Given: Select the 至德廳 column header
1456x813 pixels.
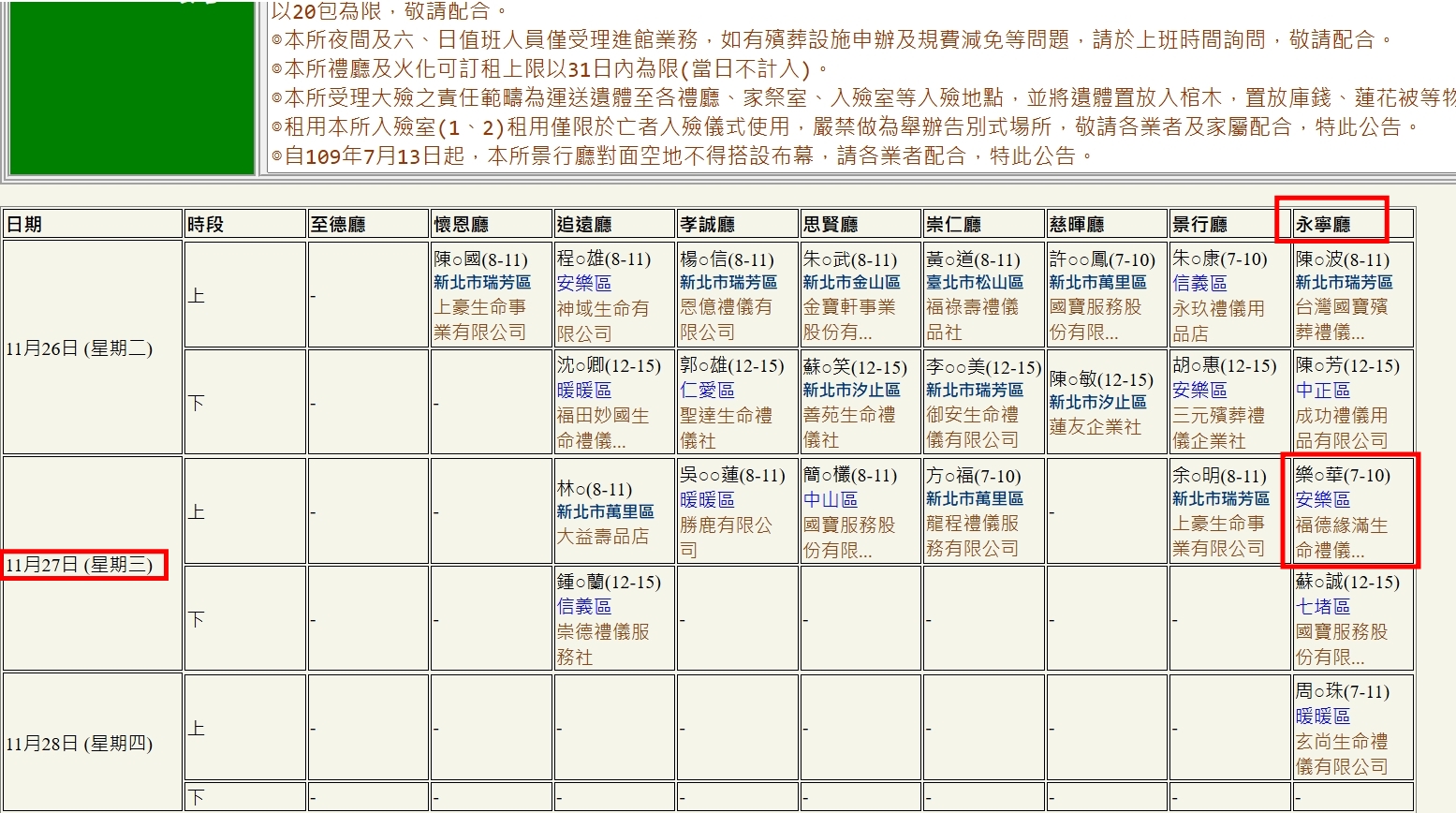Looking at the screenshot, I should tap(368, 224).
